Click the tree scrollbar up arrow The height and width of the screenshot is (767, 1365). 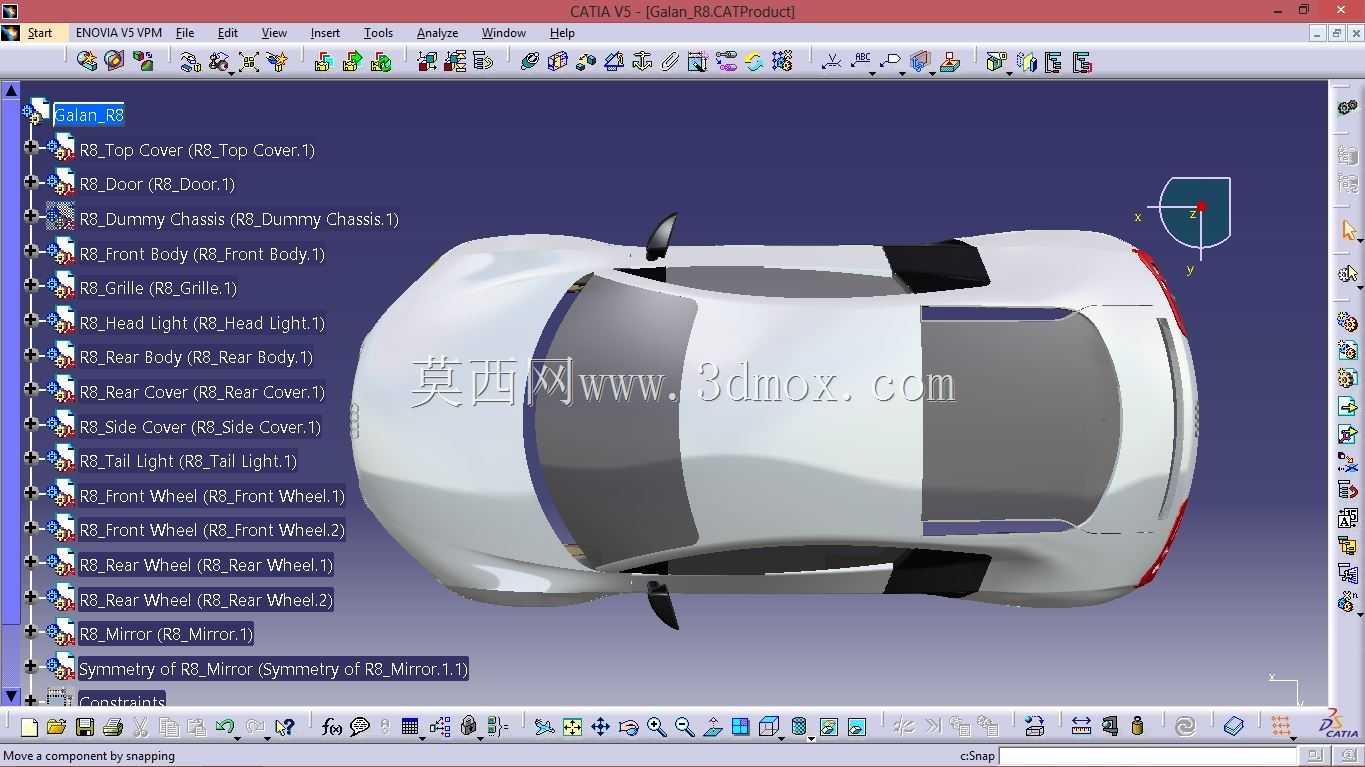point(11,90)
